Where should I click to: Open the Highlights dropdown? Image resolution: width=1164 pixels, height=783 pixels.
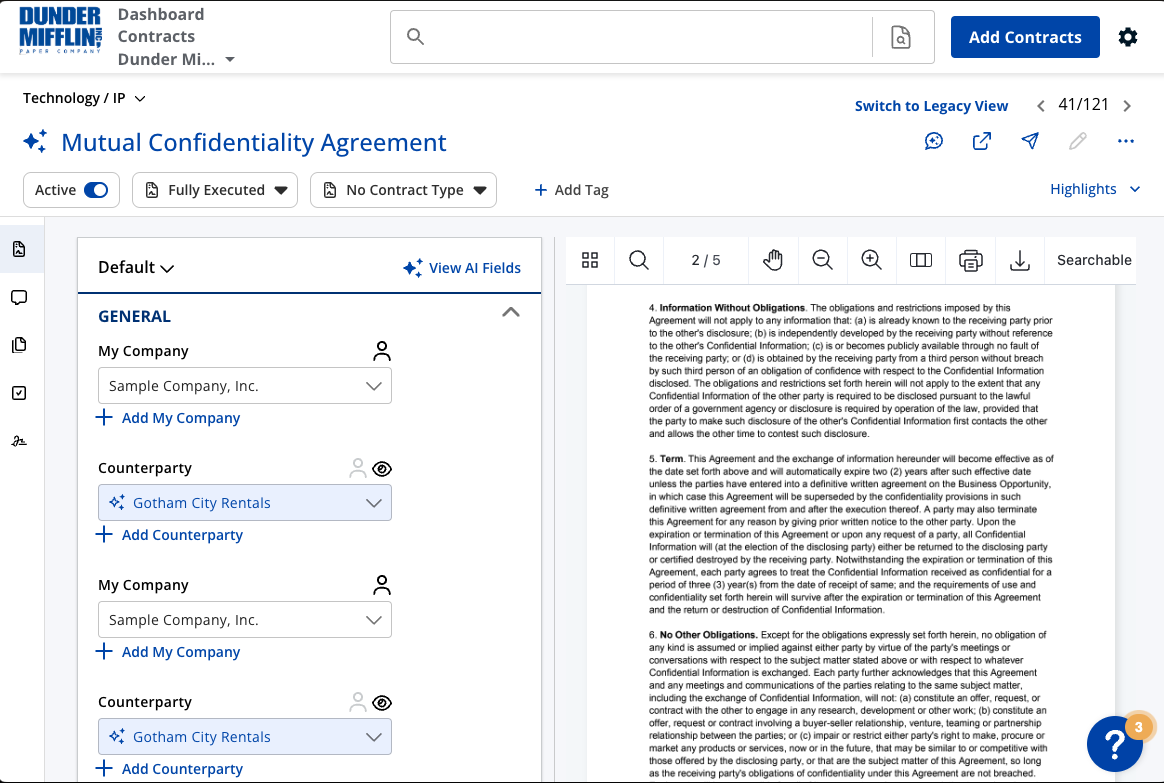pyautogui.click(x=1095, y=188)
